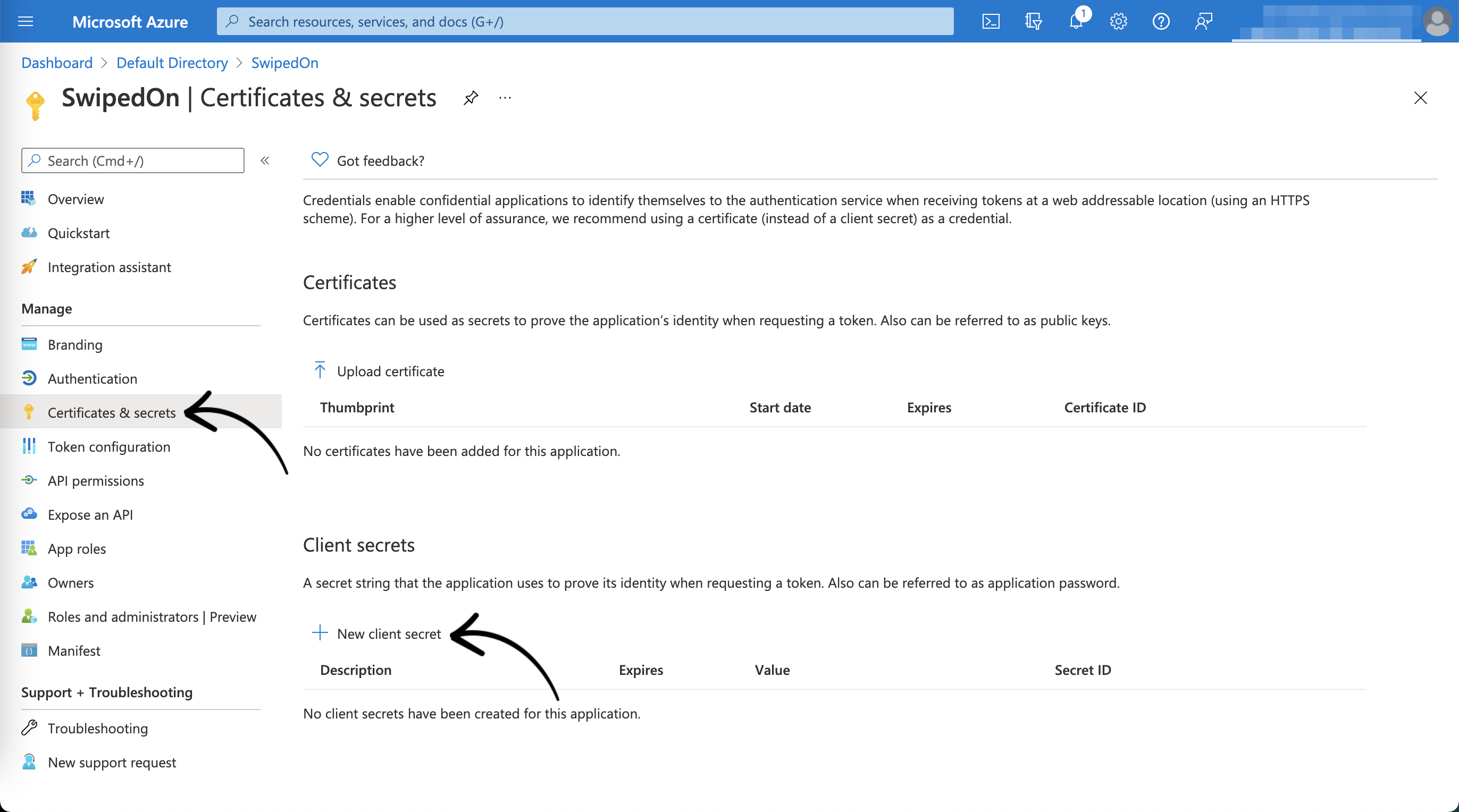
Task: Open the more options ellipsis
Action: (x=505, y=98)
